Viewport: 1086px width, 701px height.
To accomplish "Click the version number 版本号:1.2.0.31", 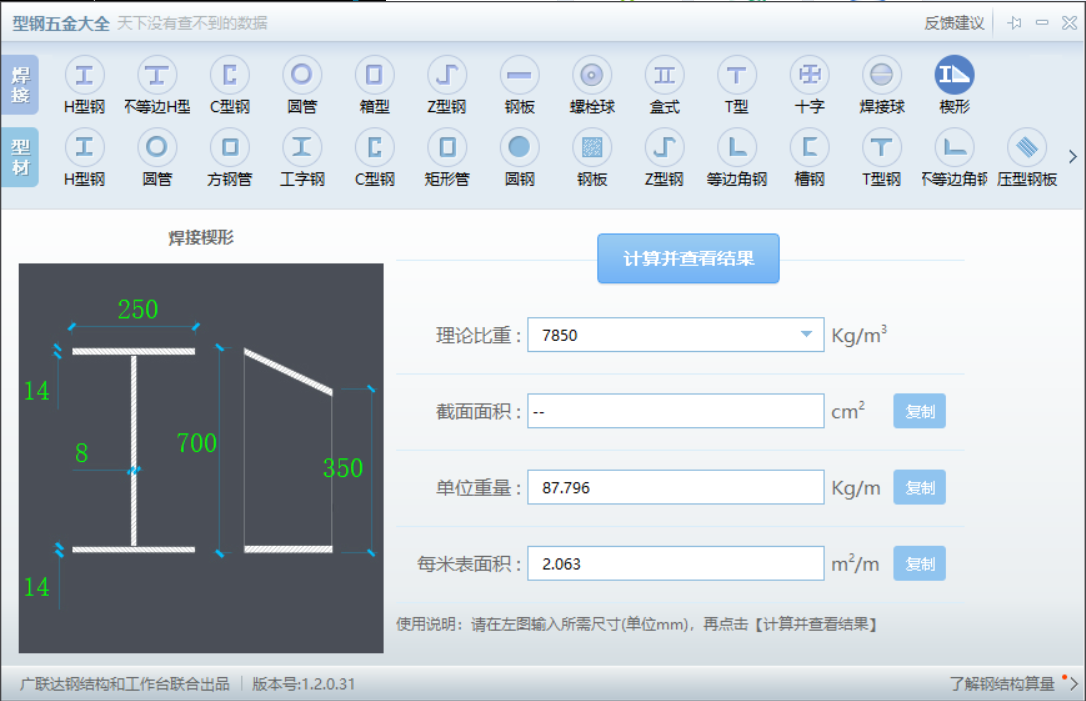I will [x=303, y=684].
